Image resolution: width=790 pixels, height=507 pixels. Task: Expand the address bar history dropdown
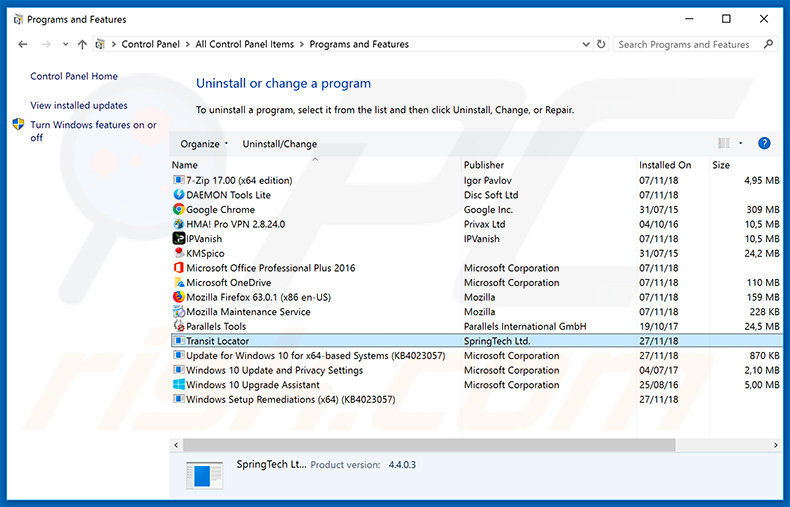[585, 44]
